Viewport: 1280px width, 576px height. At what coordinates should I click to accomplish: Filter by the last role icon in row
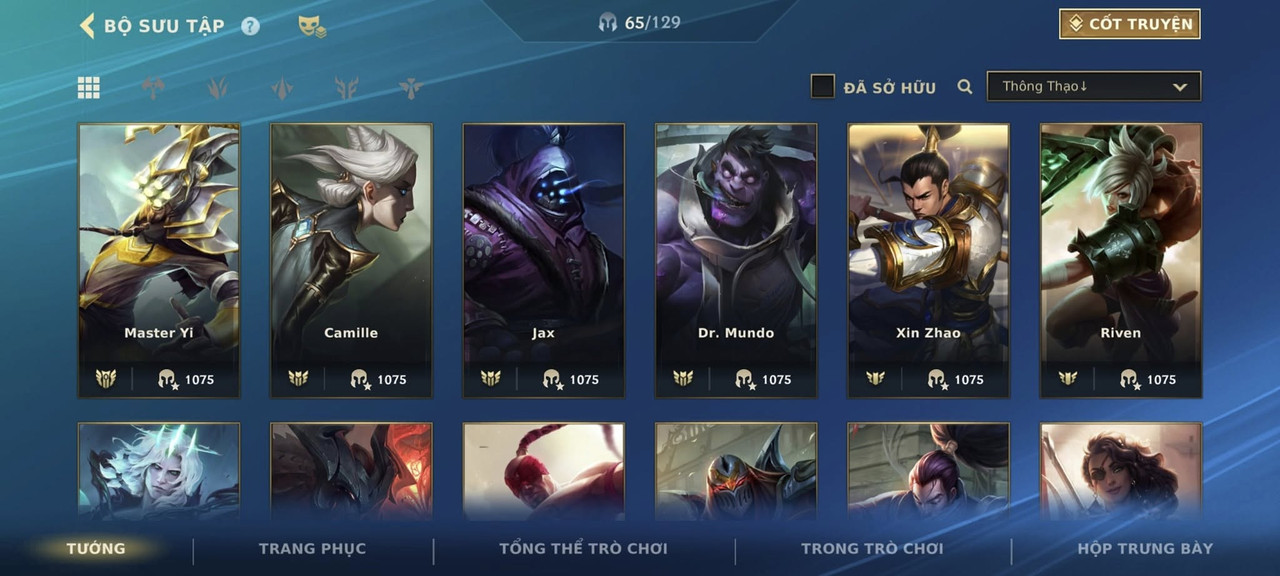coord(410,88)
